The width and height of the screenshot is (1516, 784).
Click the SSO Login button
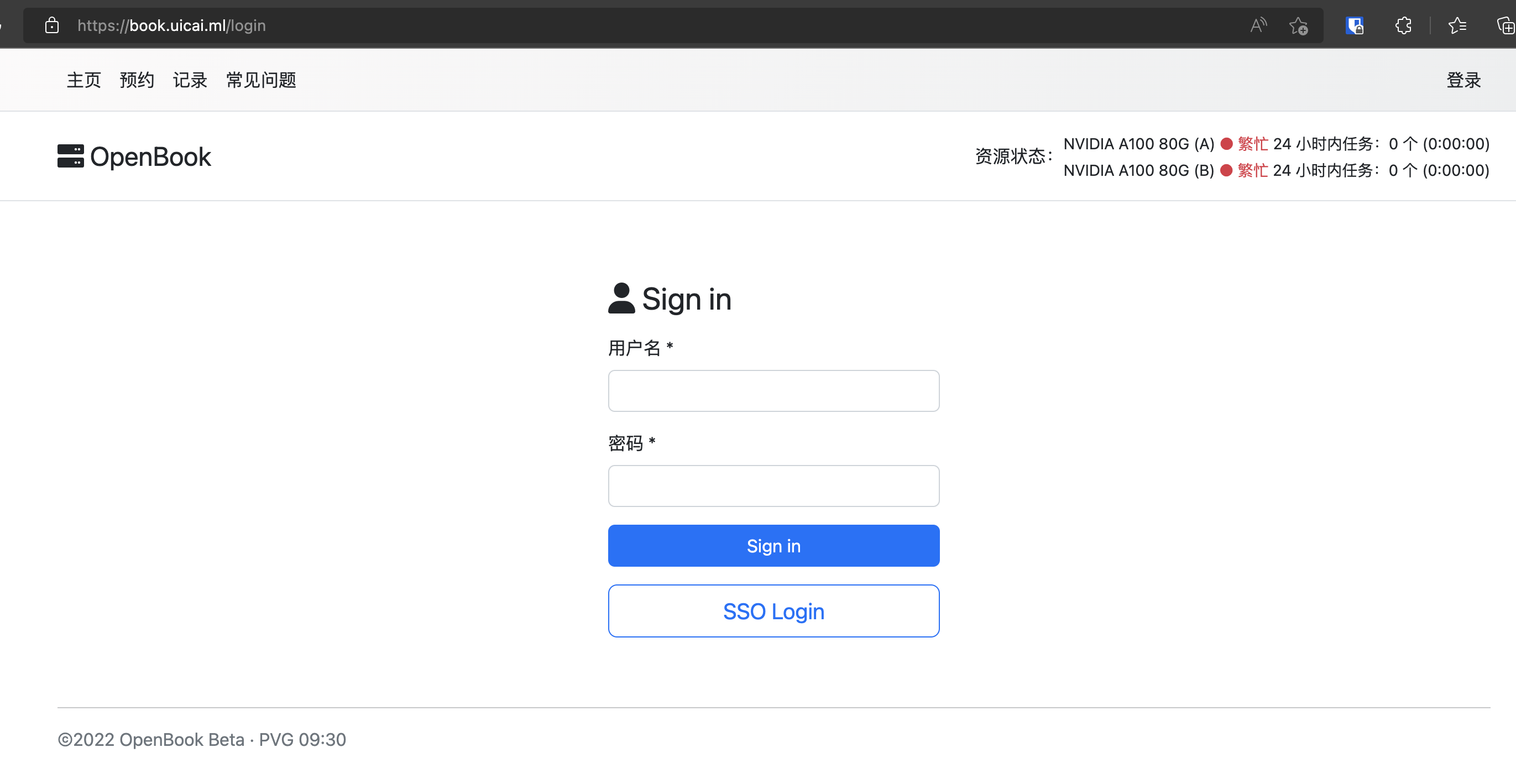tap(773, 611)
